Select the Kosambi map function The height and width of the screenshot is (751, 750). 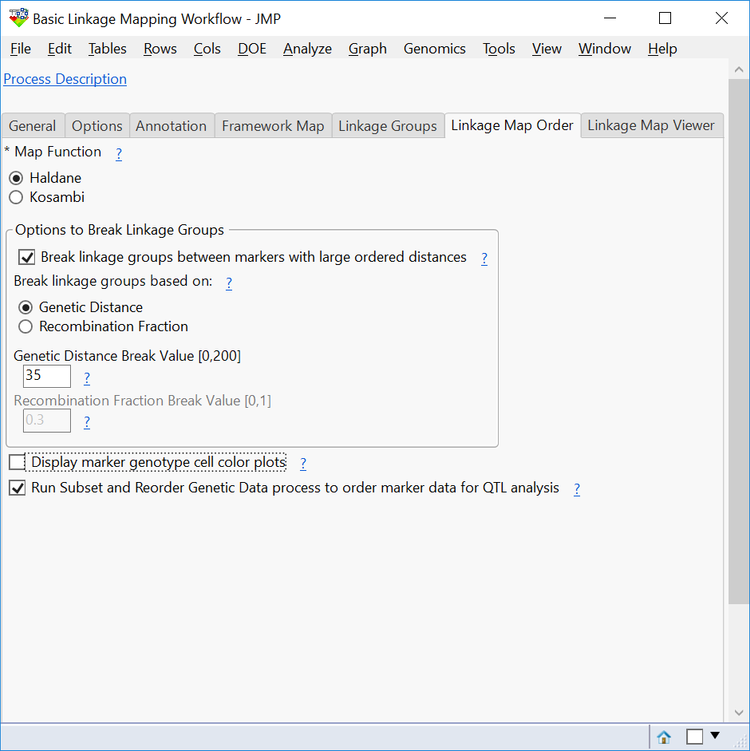16,197
